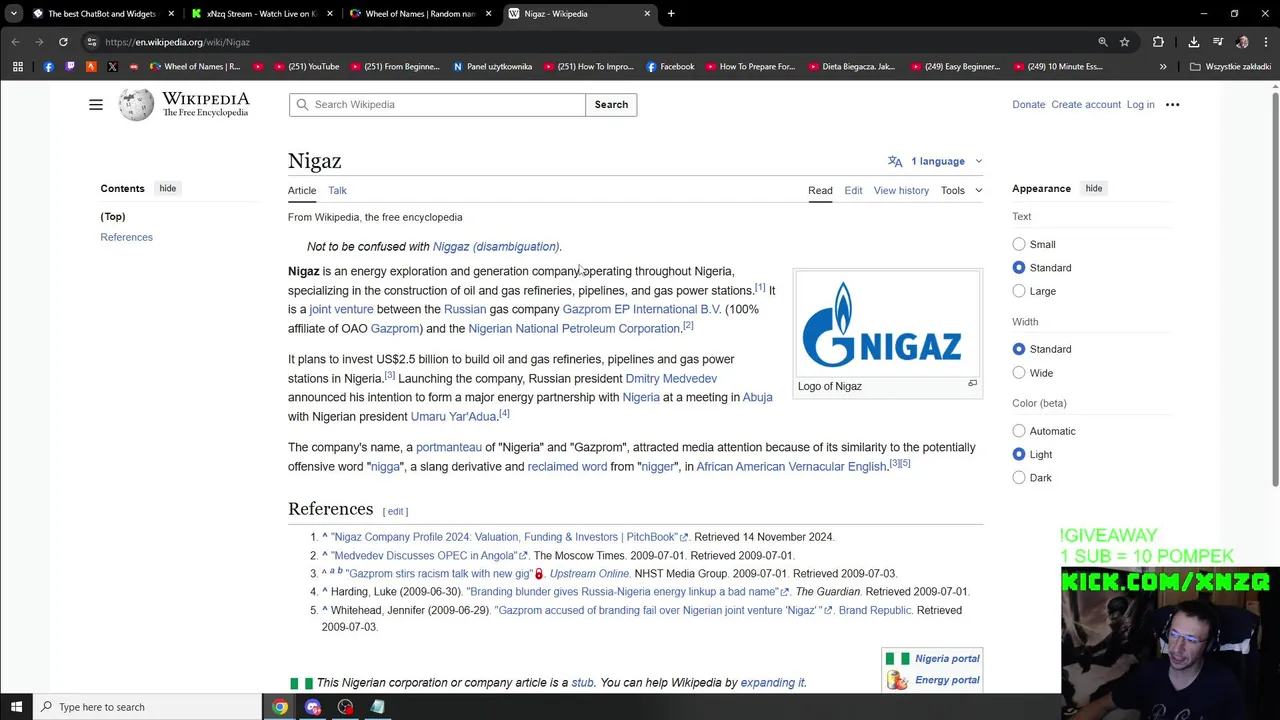Viewport: 1280px width, 720px height.
Task: Click the OBS taskbar icon
Action: point(346,707)
